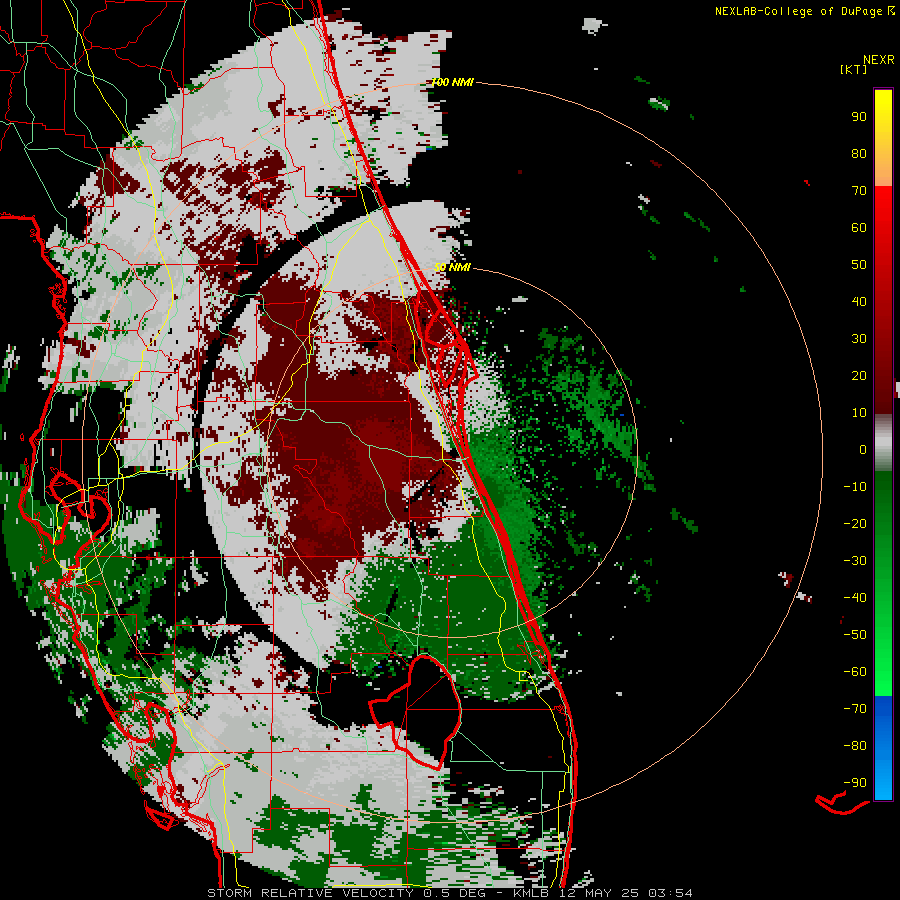Click the 40 value on velocity scale
This screenshot has height=900, width=900.
(x=859, y=301)
